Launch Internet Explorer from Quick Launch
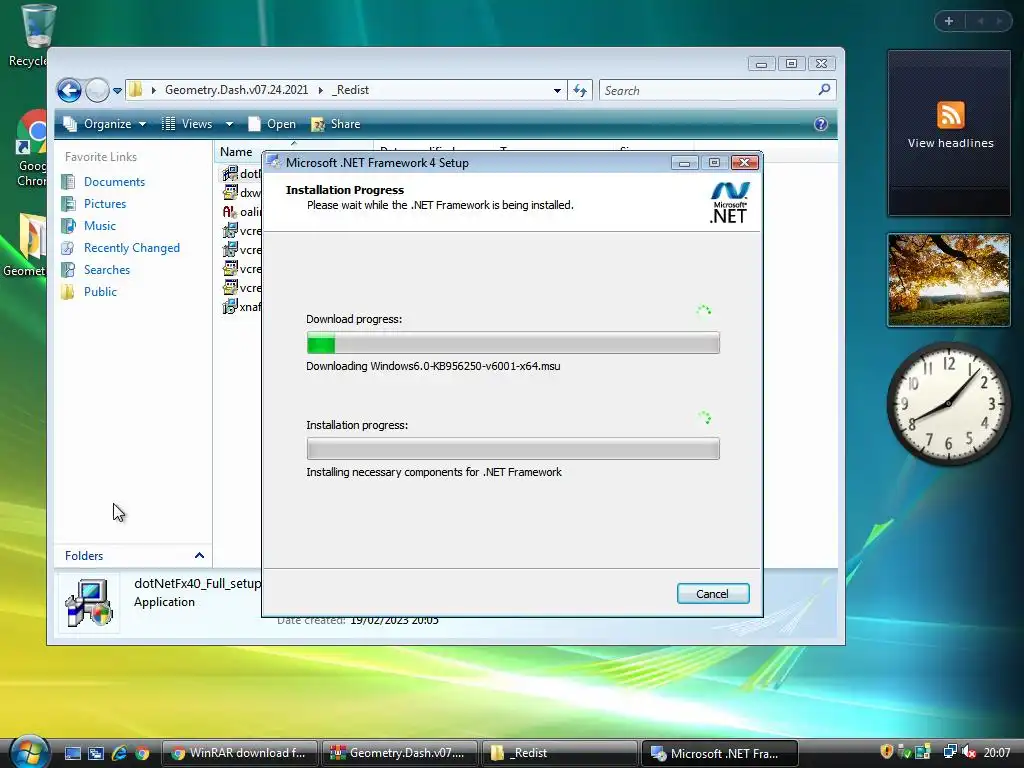This screenshot has height=768, width=1024. (119, 753)
